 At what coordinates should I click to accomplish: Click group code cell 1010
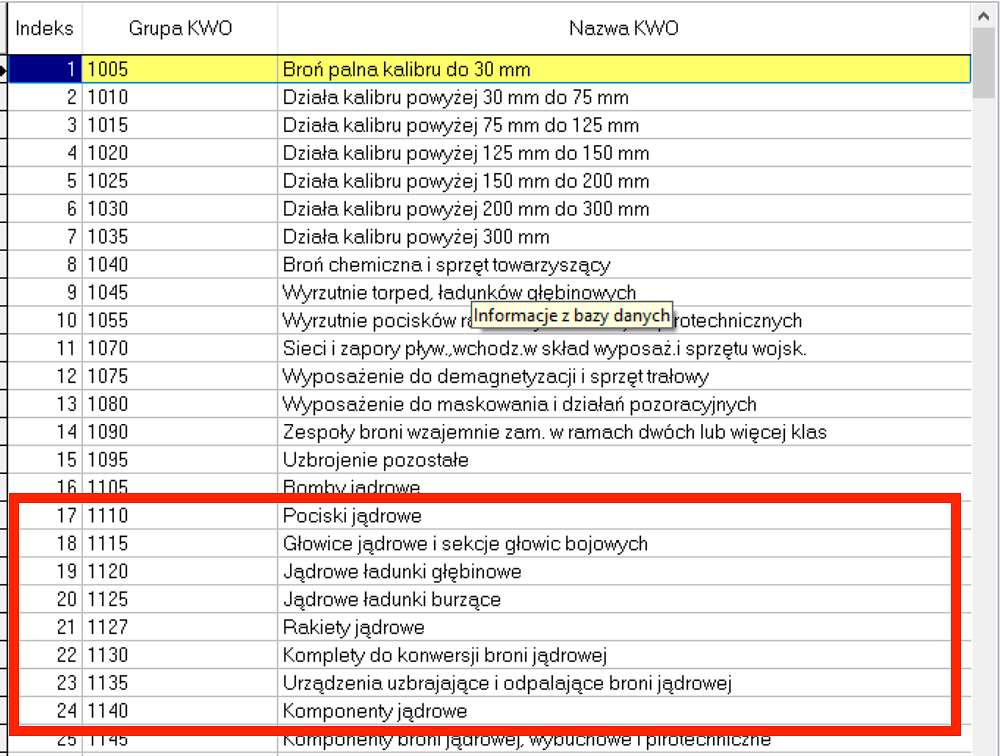point(180,97)
